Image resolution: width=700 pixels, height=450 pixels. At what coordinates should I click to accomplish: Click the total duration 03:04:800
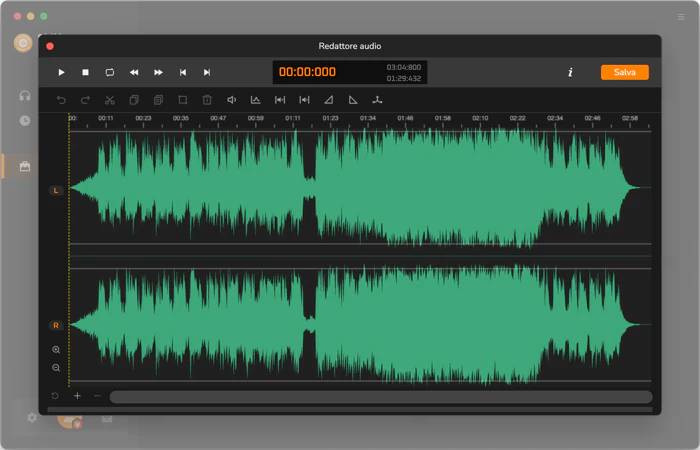click(404, 67)
